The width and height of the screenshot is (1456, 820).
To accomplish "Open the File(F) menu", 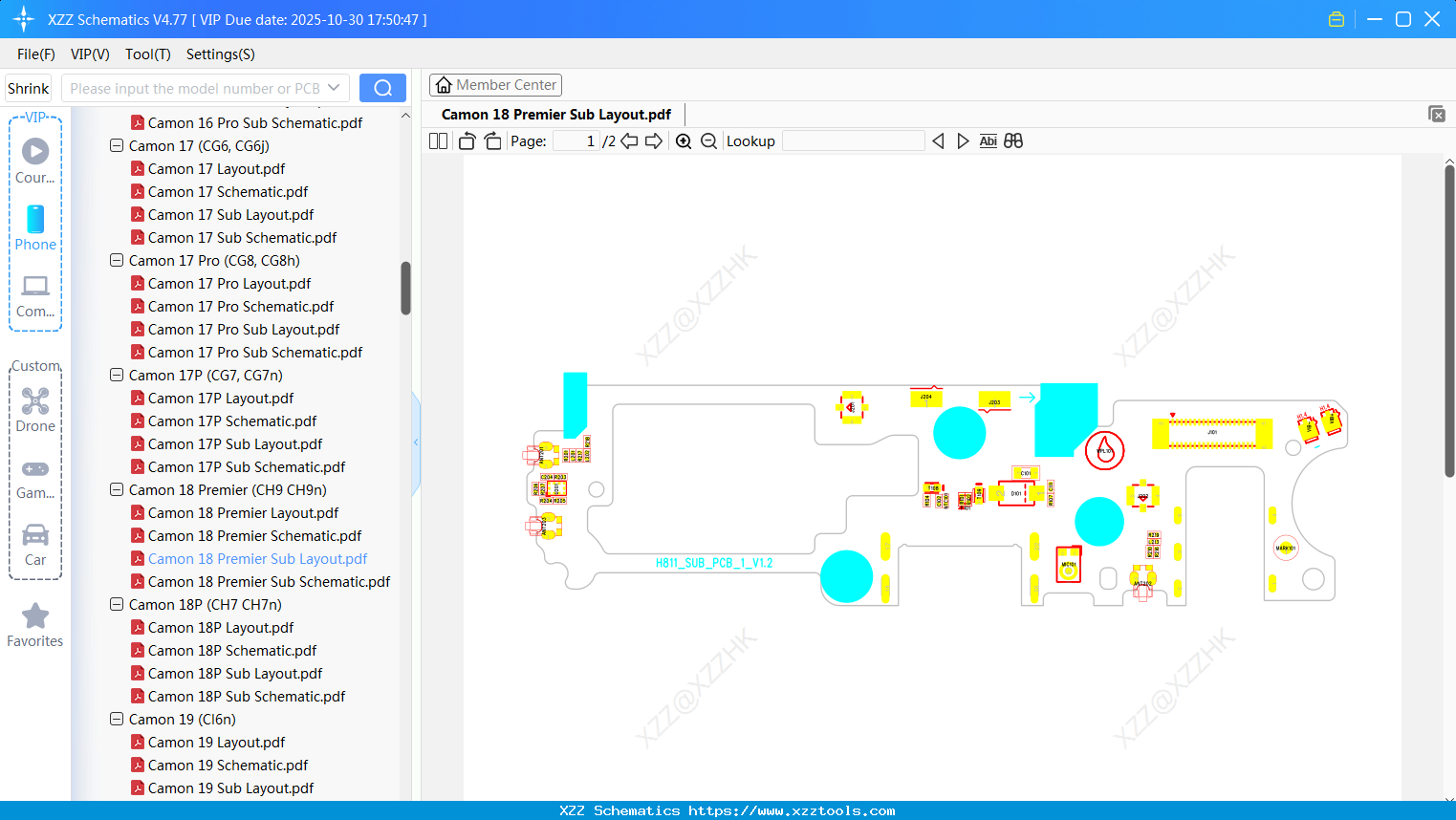I will click(x=36, y=54).
